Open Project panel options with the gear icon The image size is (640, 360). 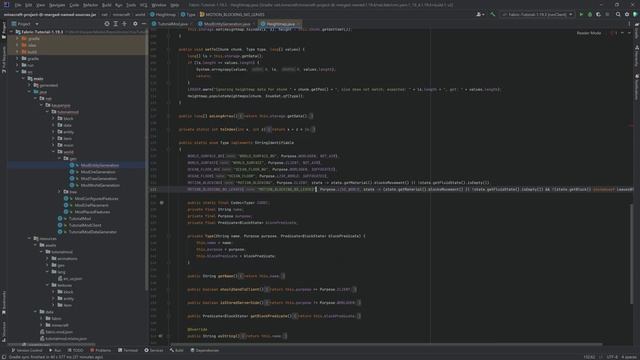[x=135, y=24]
